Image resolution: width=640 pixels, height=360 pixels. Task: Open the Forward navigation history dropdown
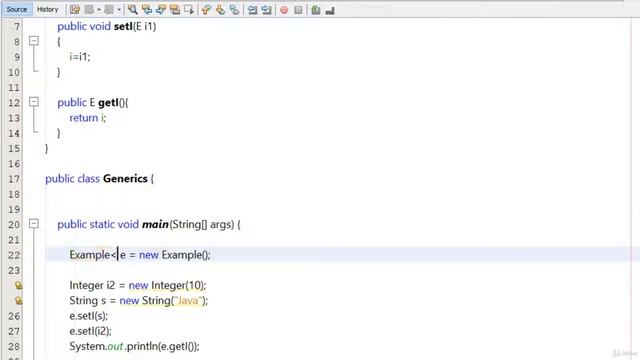pos(119,10)
